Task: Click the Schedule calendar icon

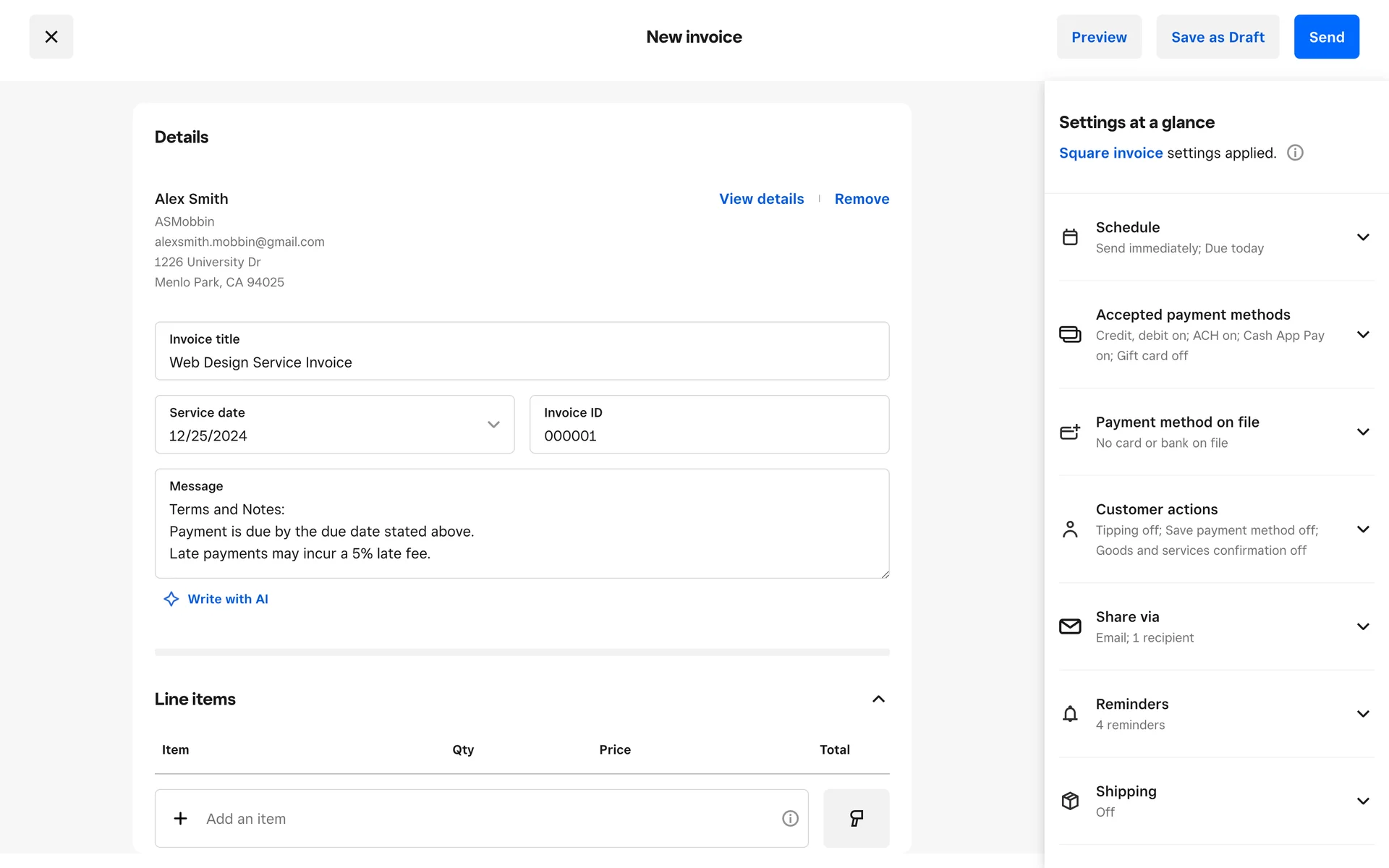Action: point(1070,237)
